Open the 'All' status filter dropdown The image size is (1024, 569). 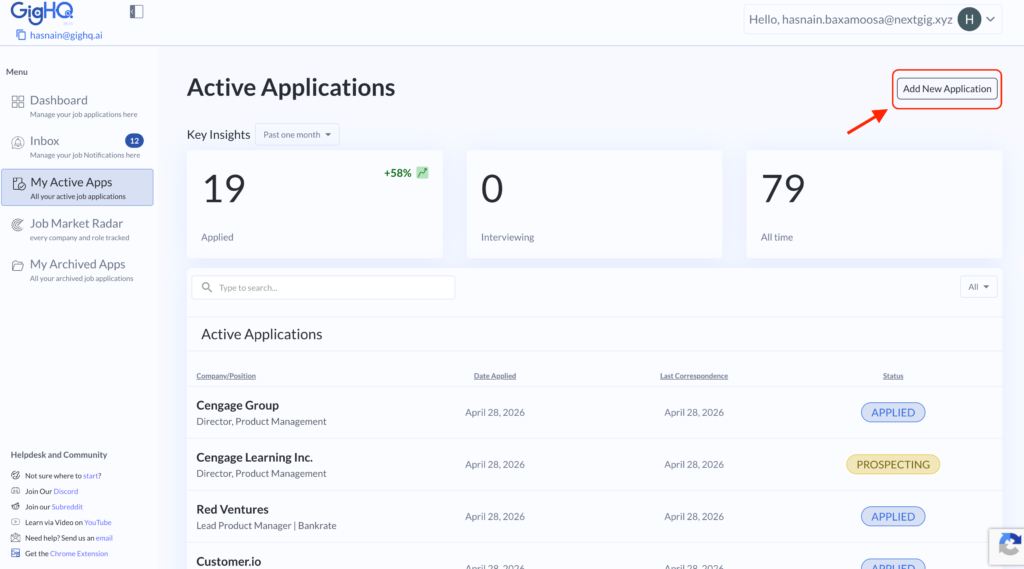(978, 287)
